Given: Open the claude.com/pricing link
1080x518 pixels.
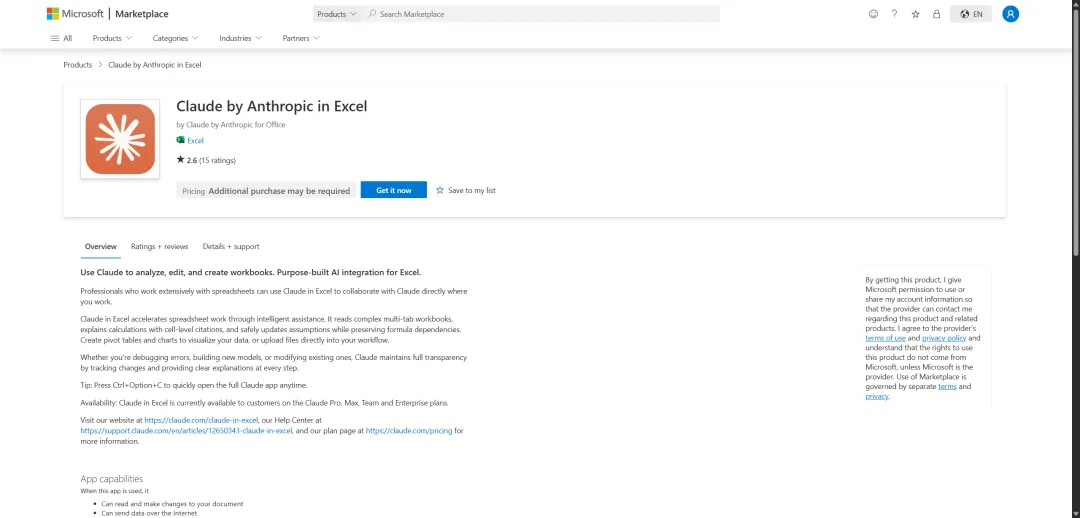Looking at the screenshot, I should (x=408, y=431).
